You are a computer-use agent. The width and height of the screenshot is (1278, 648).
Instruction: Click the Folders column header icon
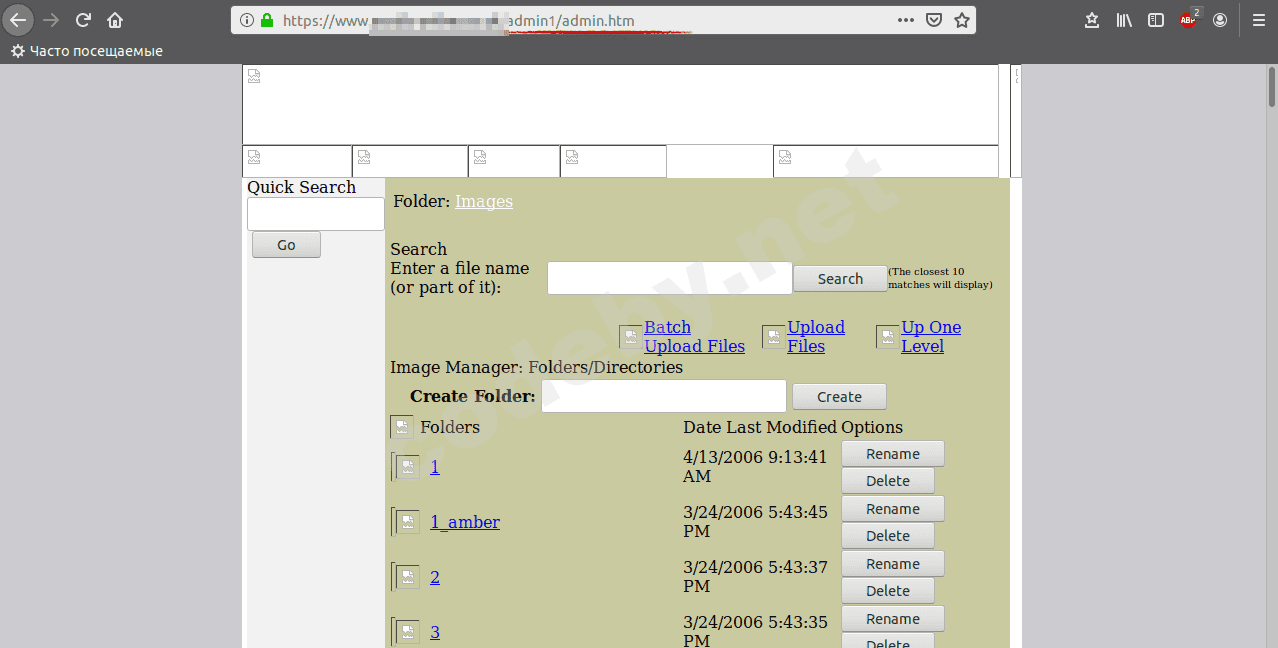click(402, 427)
